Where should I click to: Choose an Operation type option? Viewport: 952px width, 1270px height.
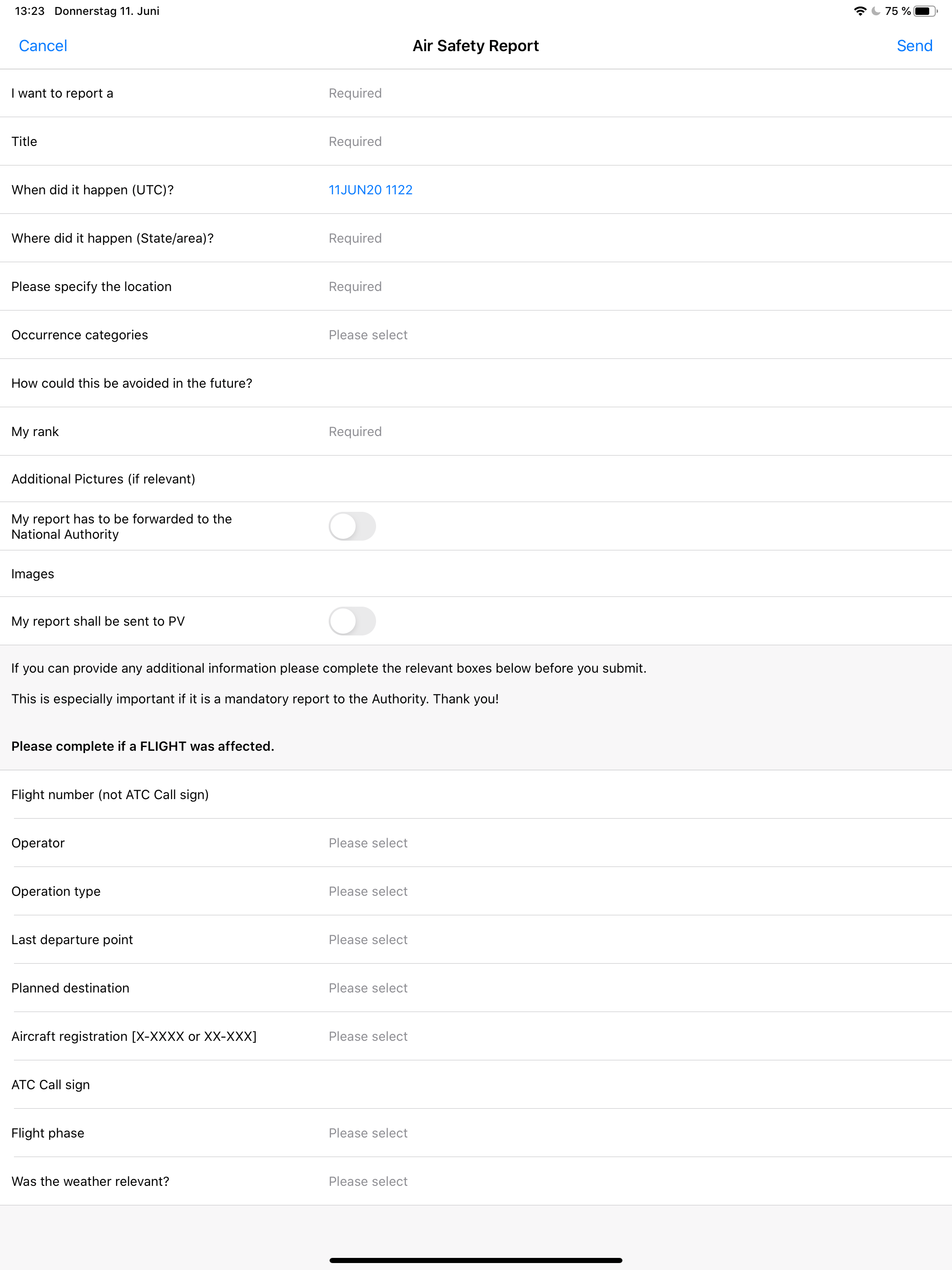tap(368, 891)
